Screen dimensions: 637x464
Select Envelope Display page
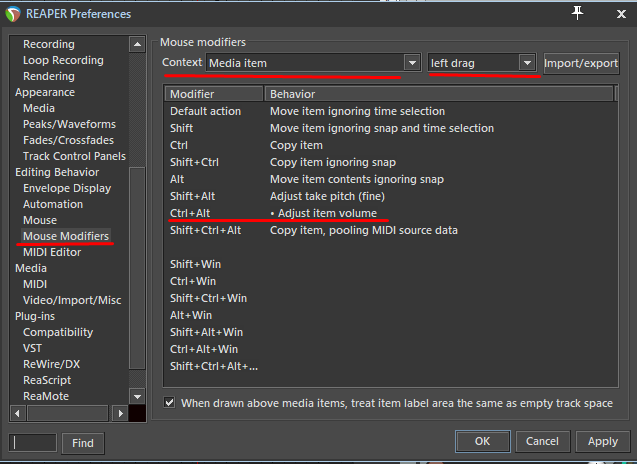tap(67, 188)
